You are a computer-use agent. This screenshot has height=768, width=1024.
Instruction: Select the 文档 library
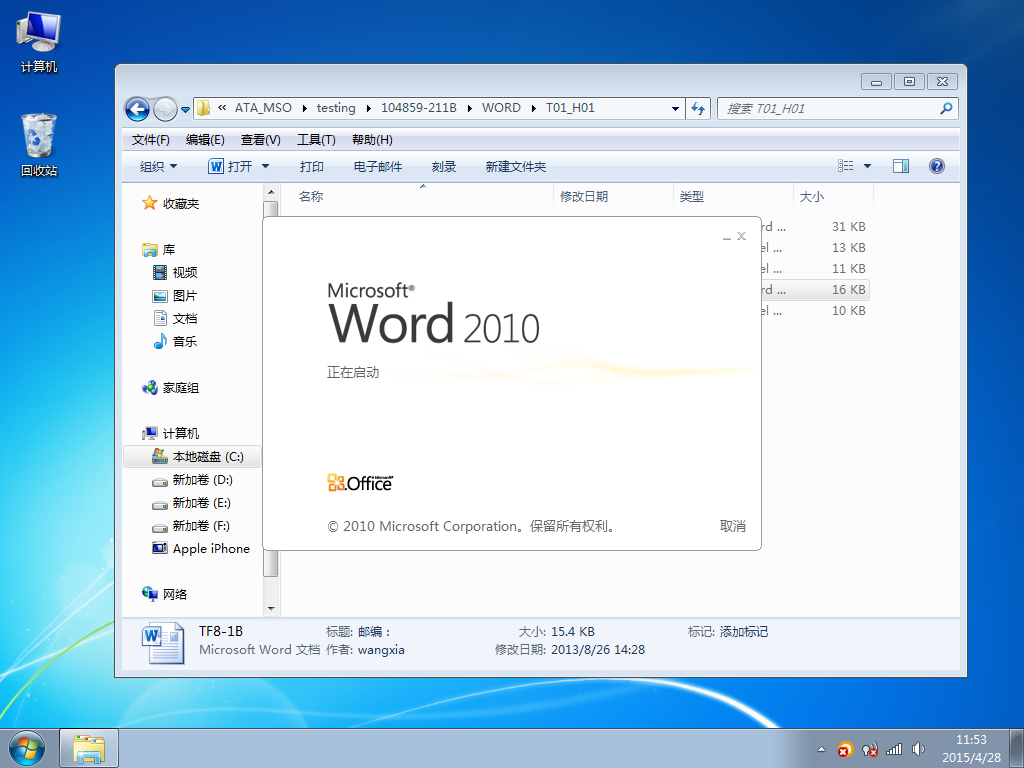pos(174,319)
